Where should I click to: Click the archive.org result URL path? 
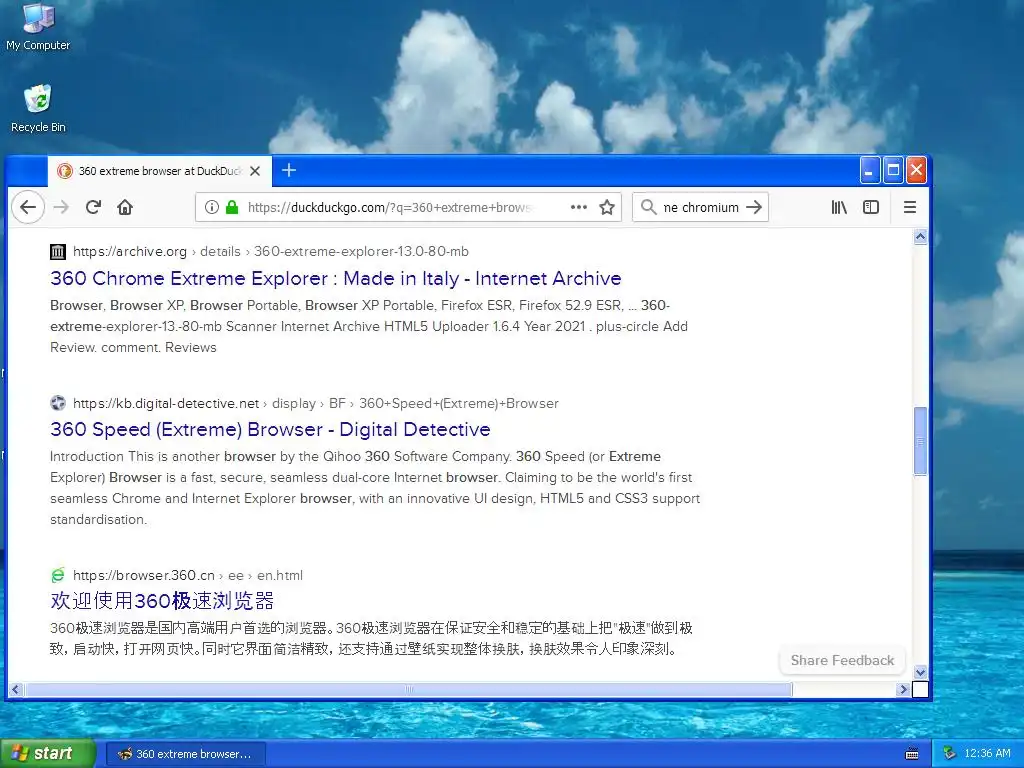coord(271,251)
